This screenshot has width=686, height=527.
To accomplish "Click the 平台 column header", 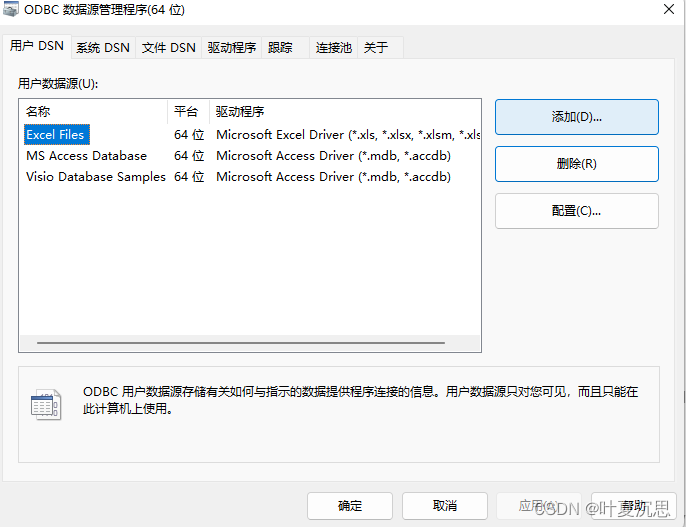I will coord(188,112).
